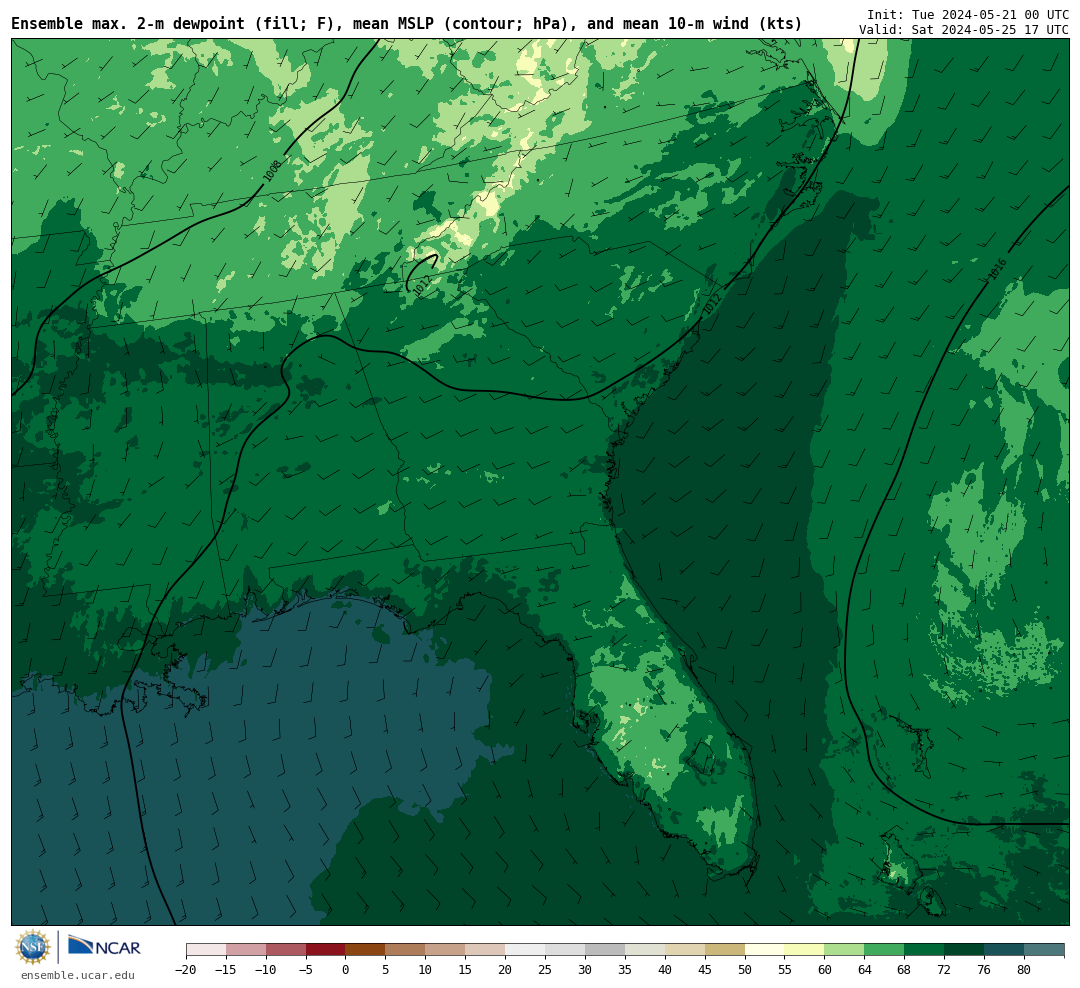Pick the khaki swatch between 45 and 50
The image size is (1080, 988).
point(725,950)
